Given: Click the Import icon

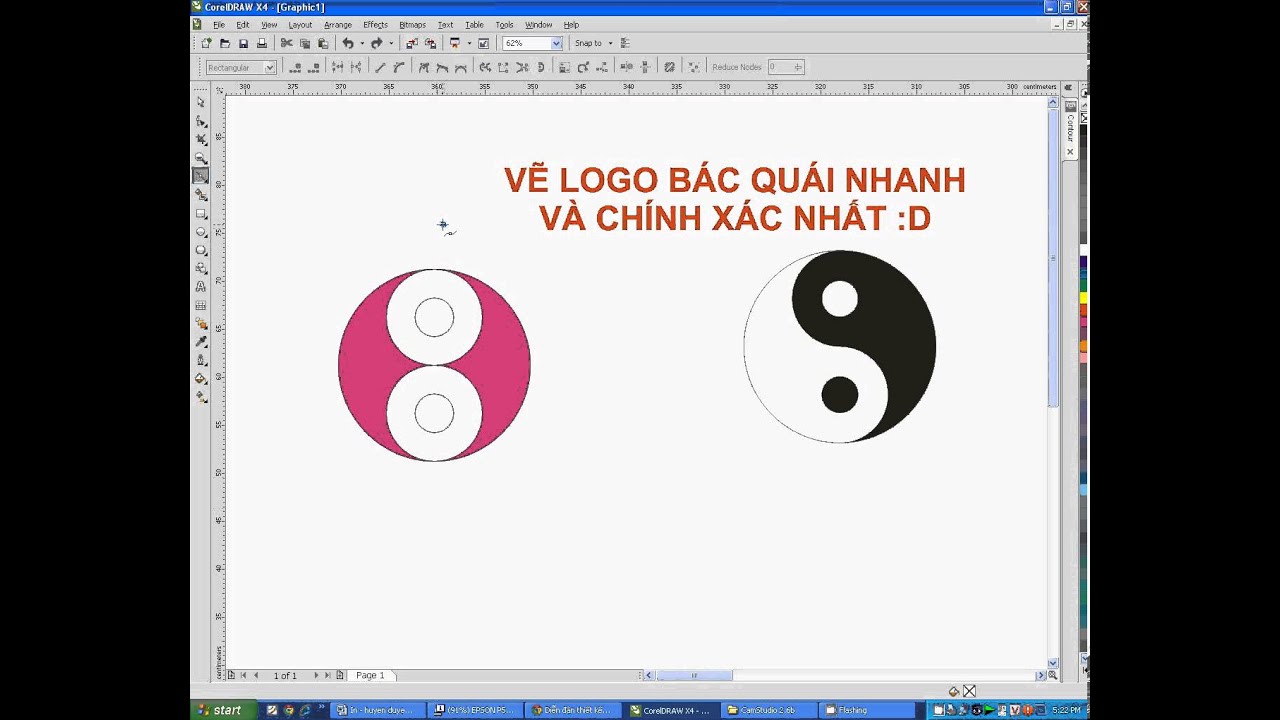Looking at the screenshot, I should coord(411,43).
